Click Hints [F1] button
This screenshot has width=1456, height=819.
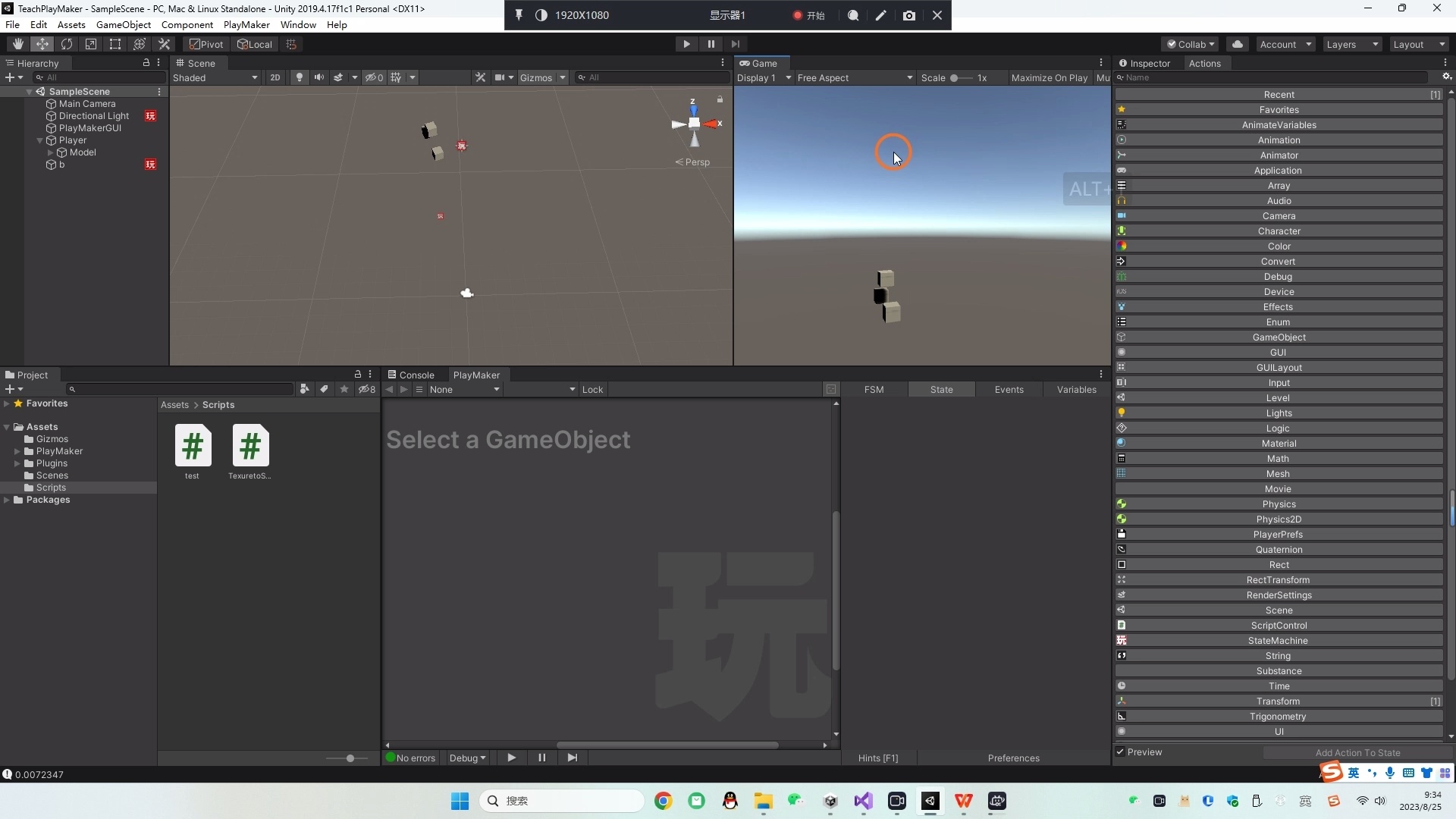click(x=877, y=758)
